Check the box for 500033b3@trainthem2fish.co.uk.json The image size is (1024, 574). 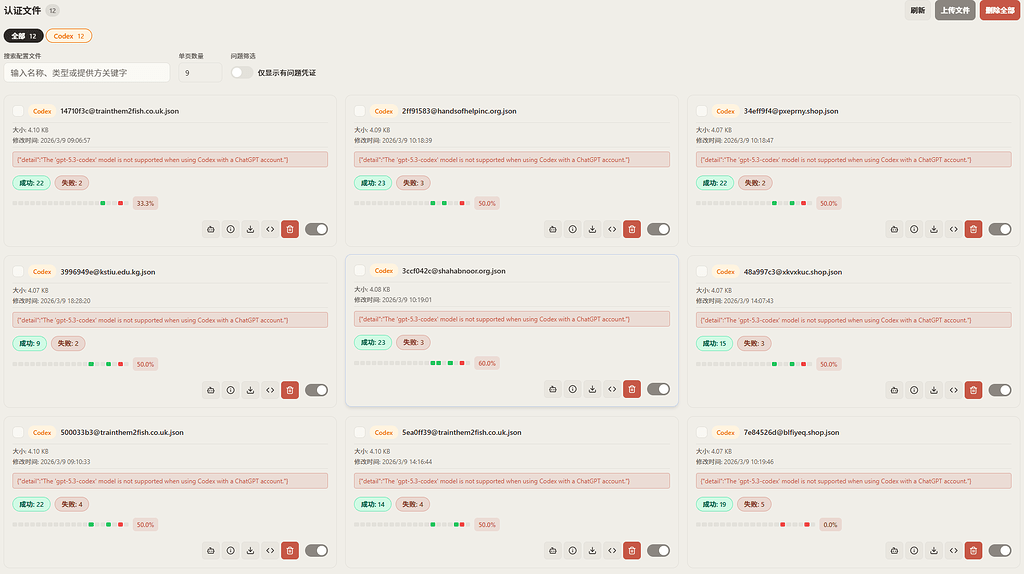pyautogui.click(x=18, y=432)
